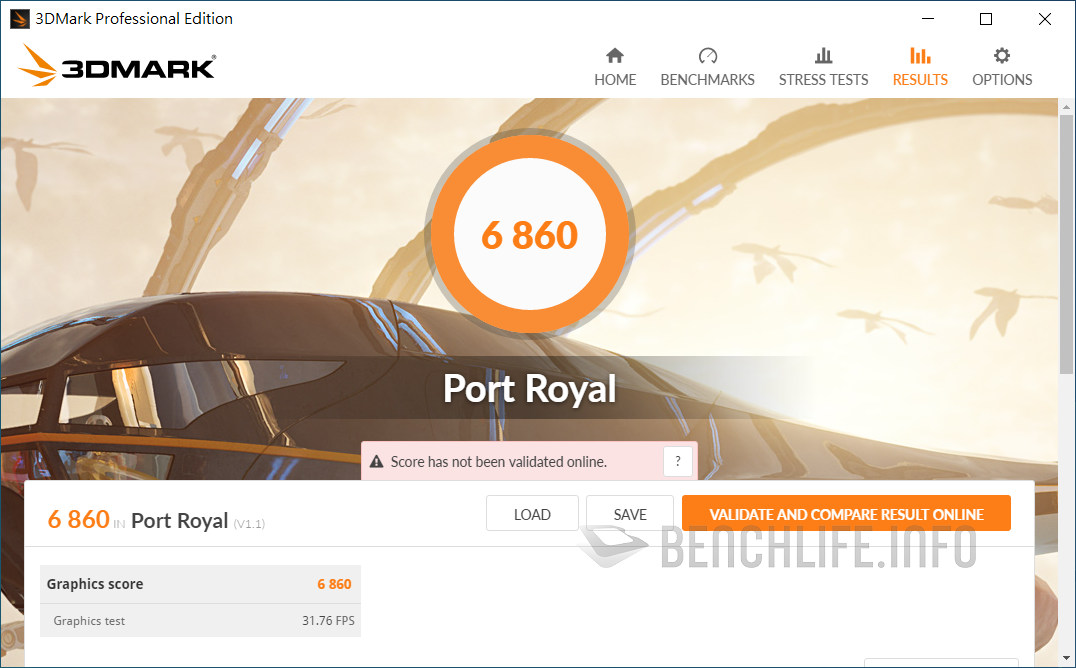Click the Home house icon

(x=615, y=56)
